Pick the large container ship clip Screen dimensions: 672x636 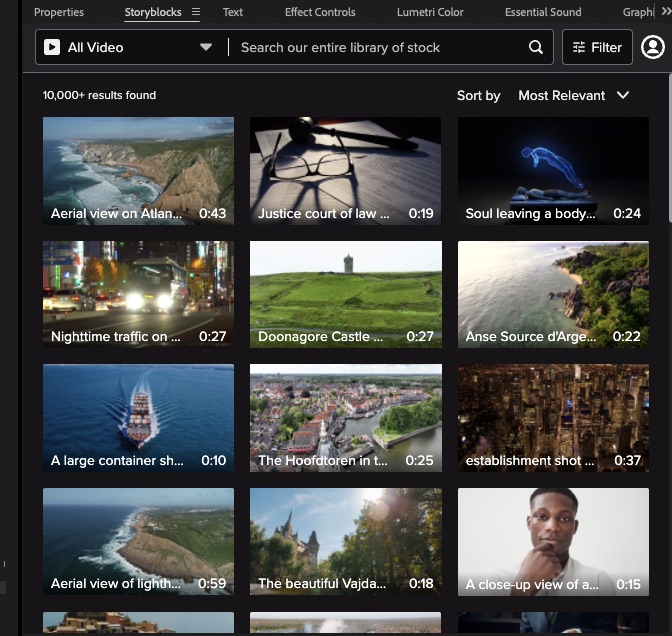point(138,417)
